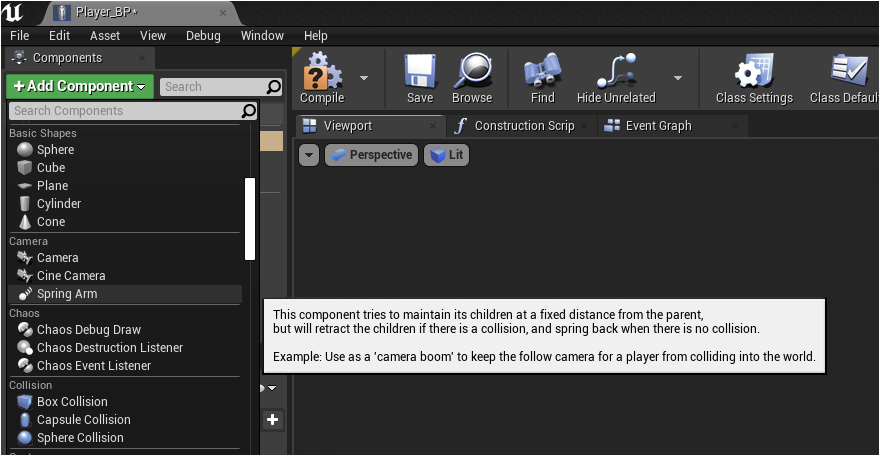Open the Debug menu

click(x=203, y=36)
